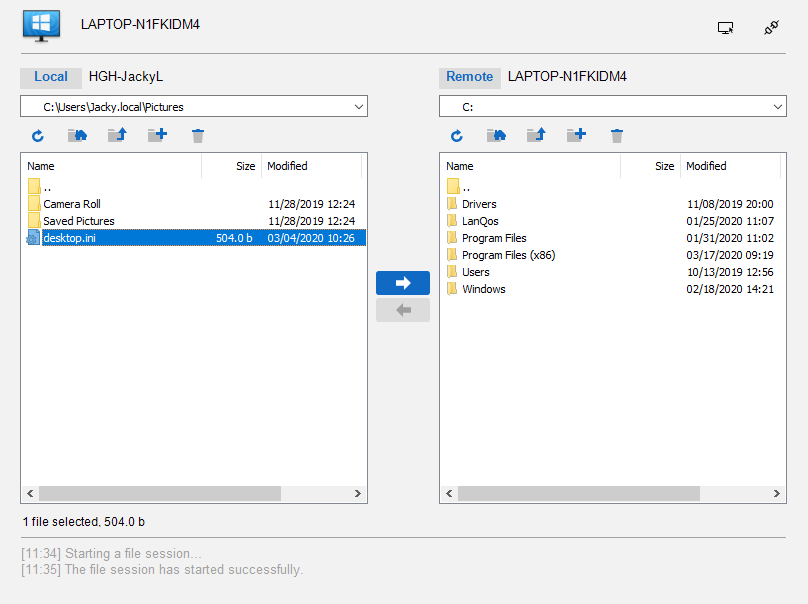Click Remote horizontal scrollbar right arrow

point(777,494)
